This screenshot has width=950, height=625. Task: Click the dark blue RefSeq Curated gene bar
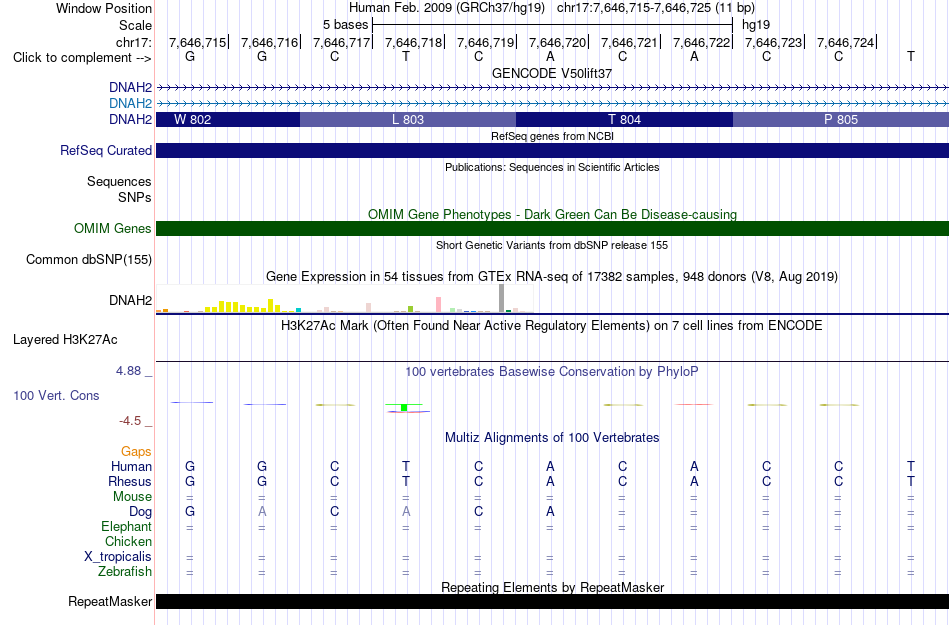pos(553,150)
